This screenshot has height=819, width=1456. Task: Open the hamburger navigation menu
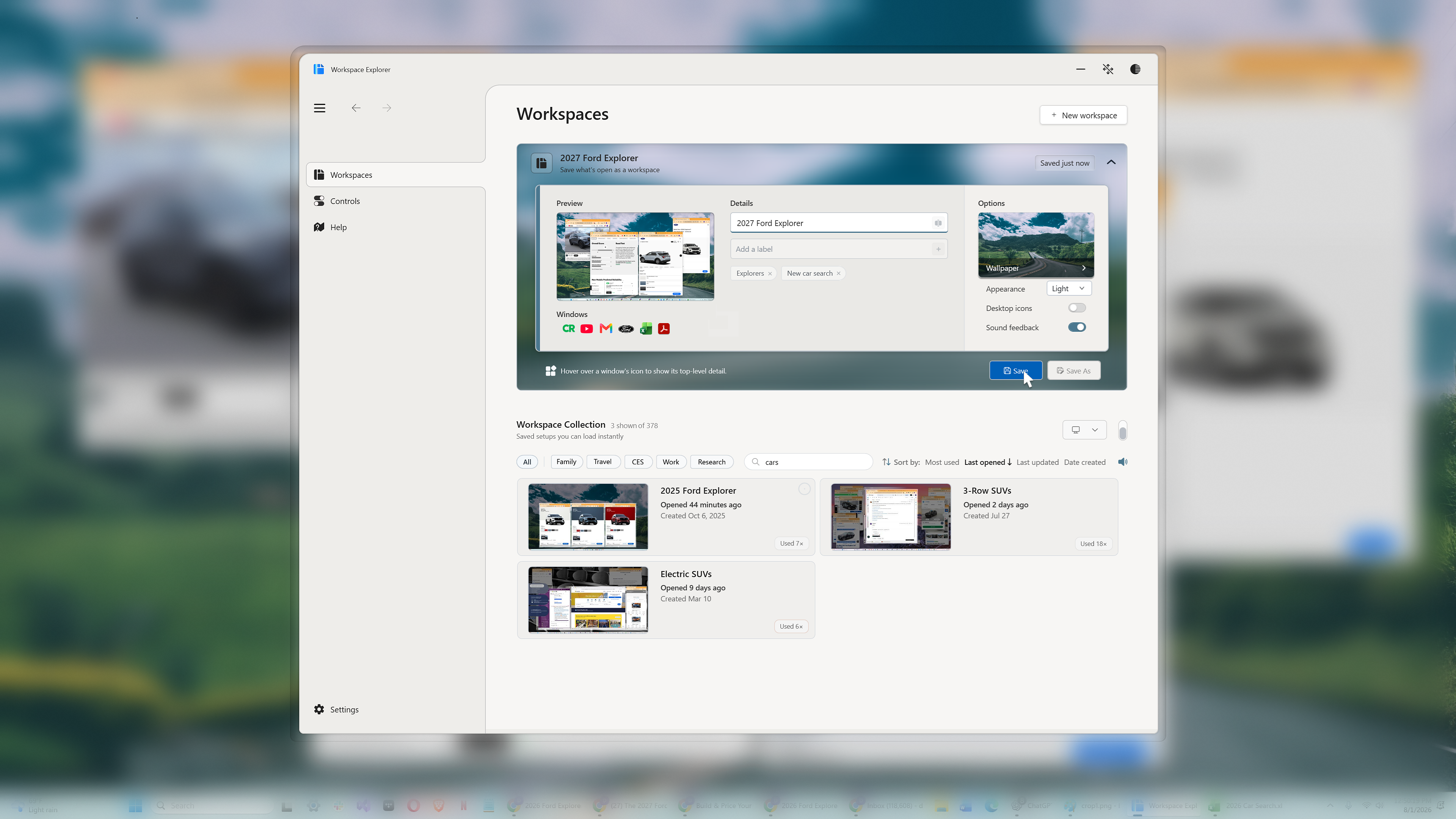[x=319, y=108]
